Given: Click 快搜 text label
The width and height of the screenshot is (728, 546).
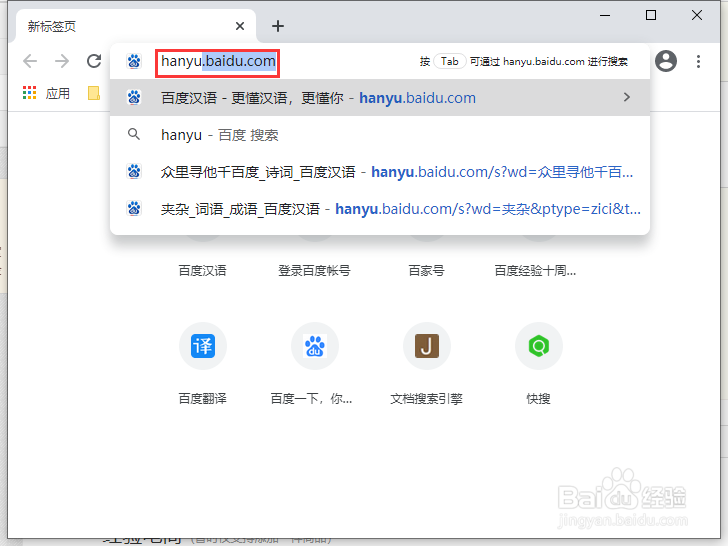Looking at the screenshot, I should pyautogui.click(x=539, y=398).
